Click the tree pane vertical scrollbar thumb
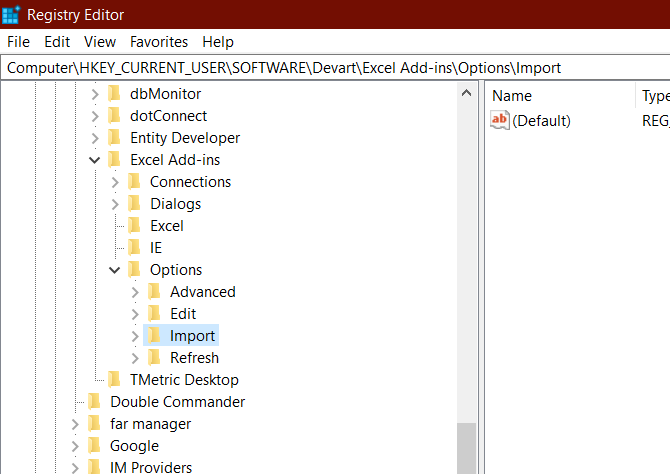 467,448
